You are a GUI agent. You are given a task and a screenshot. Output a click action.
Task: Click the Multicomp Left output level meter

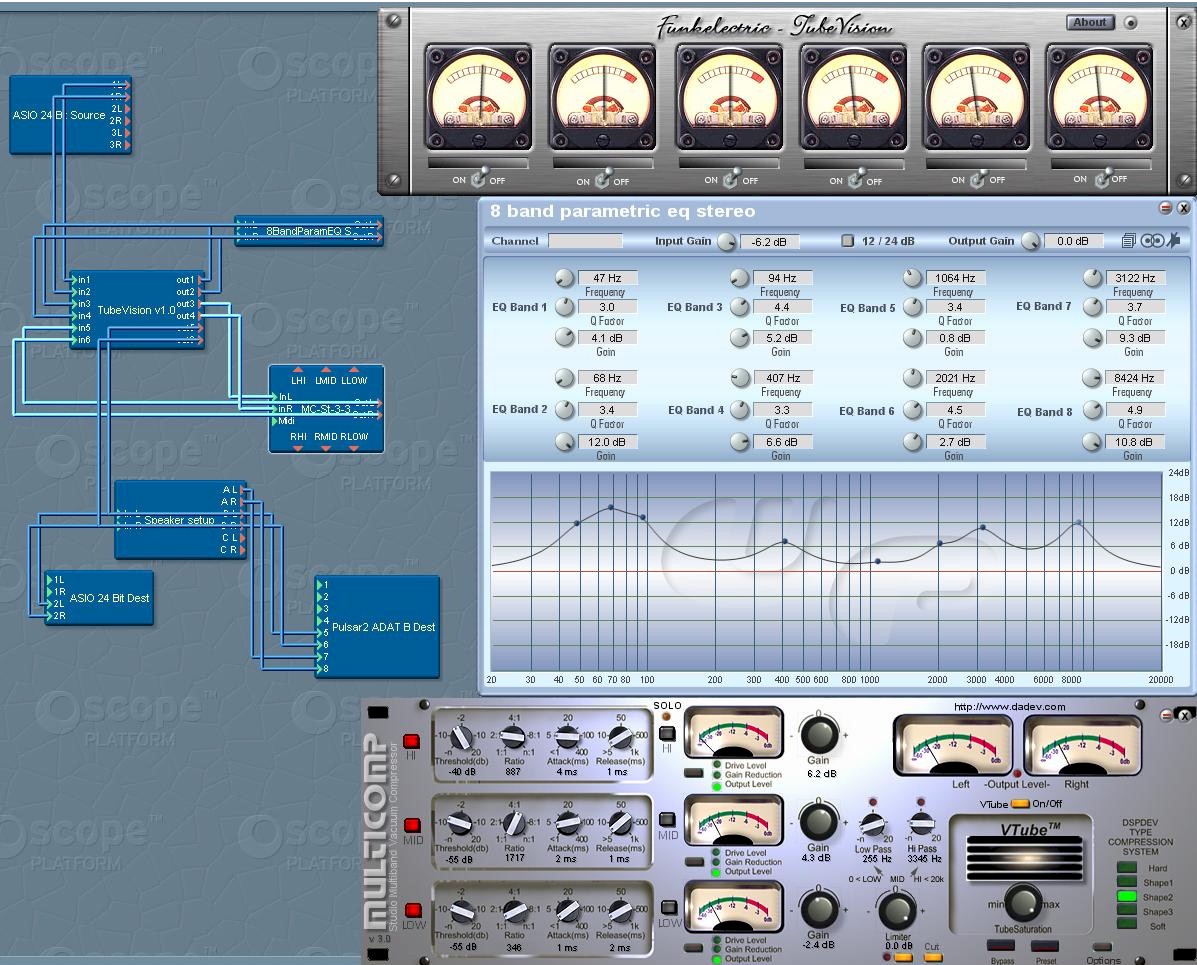pos(952,744)
